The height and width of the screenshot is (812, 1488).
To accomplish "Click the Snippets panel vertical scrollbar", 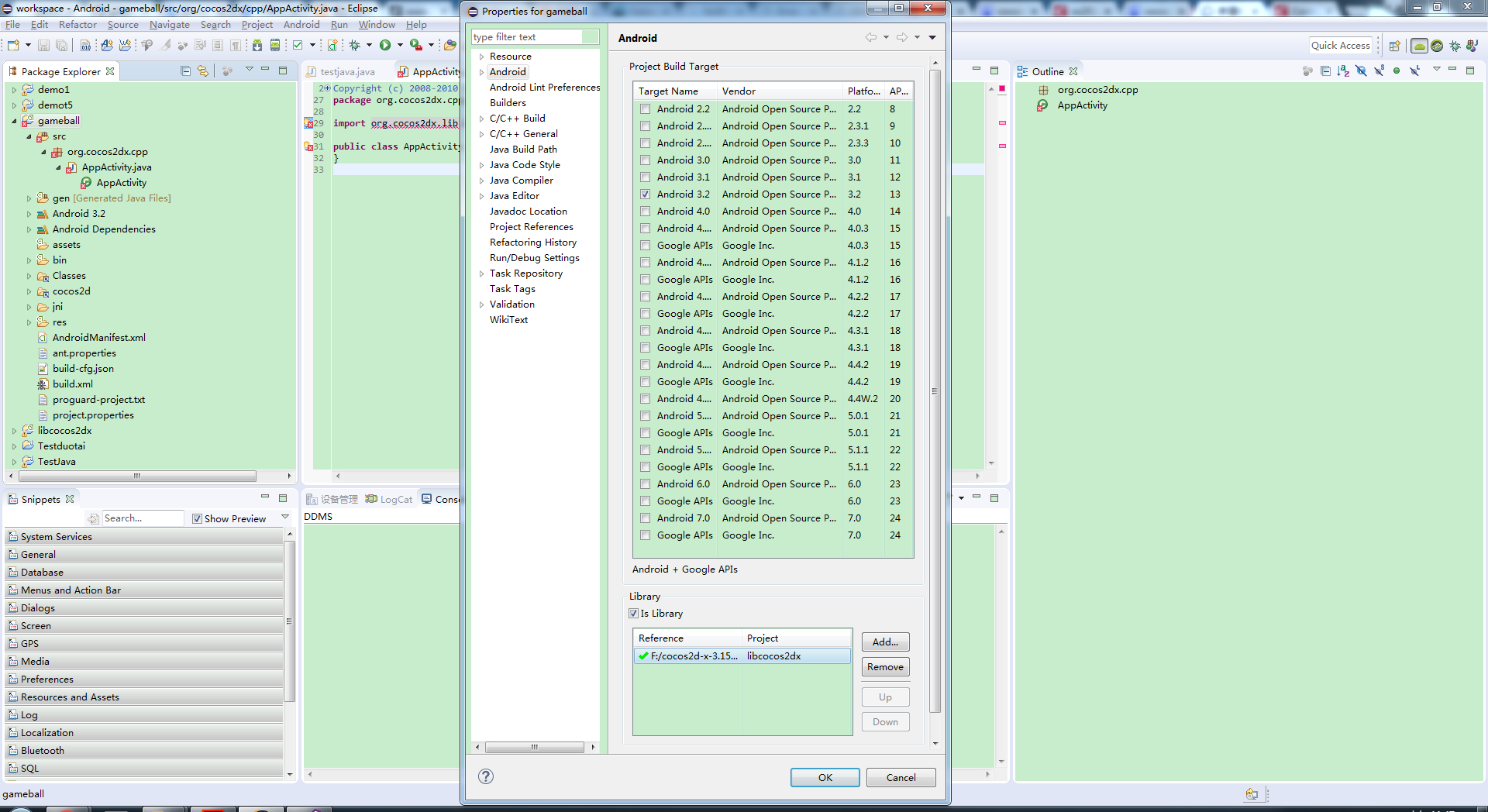I will [290, 621].
